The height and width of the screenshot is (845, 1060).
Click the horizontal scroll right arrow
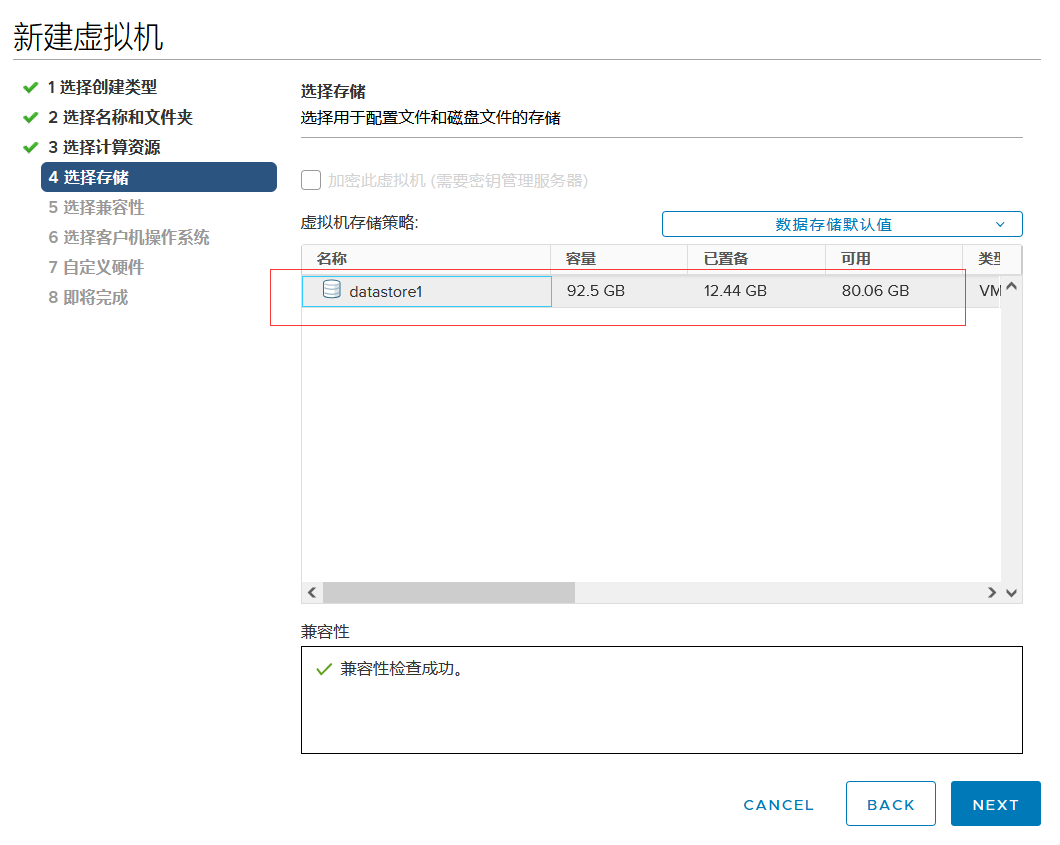(992, 593)
